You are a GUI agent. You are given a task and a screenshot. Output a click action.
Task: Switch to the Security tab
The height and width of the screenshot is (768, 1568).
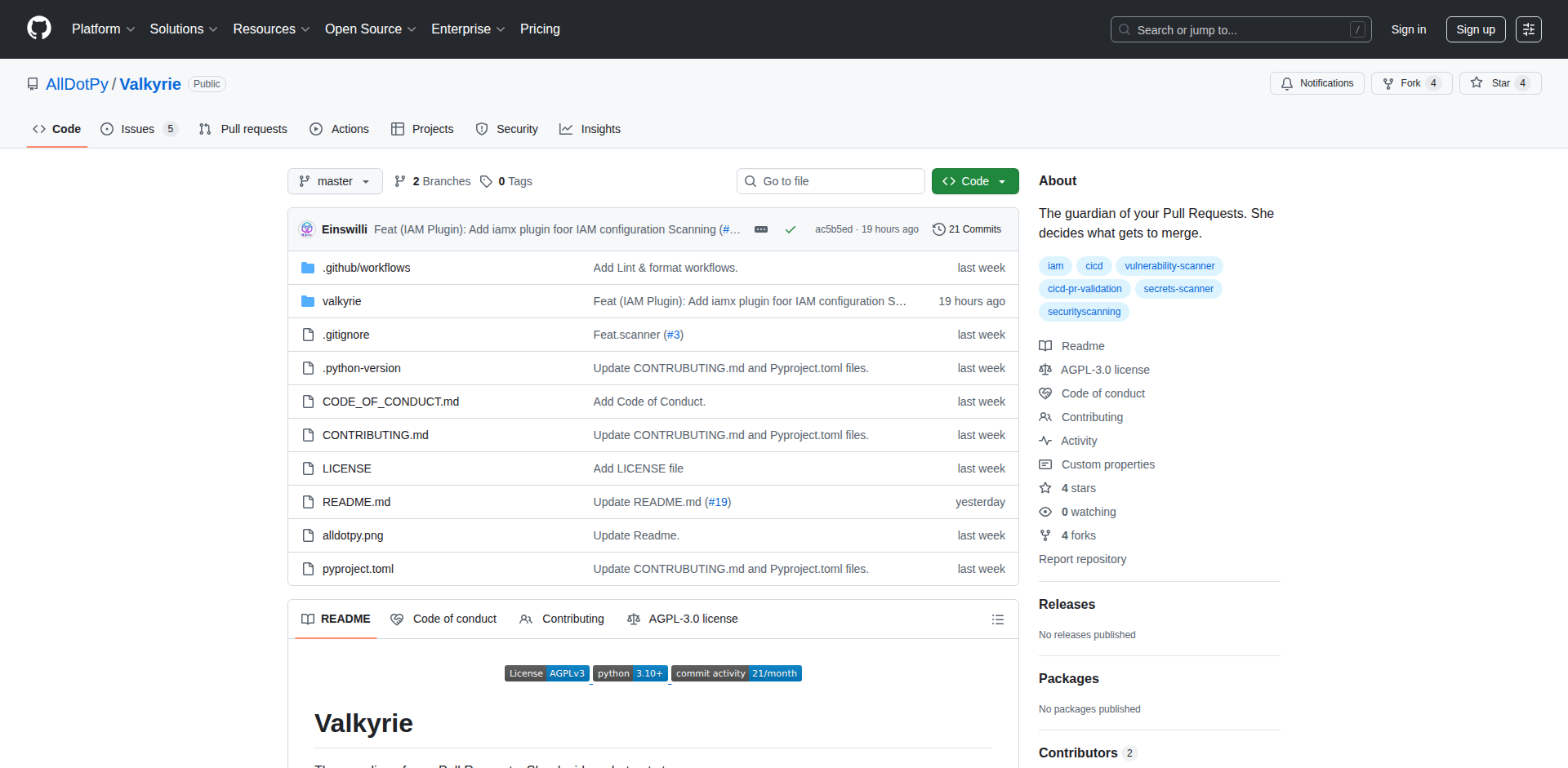[x=507, y=129]
